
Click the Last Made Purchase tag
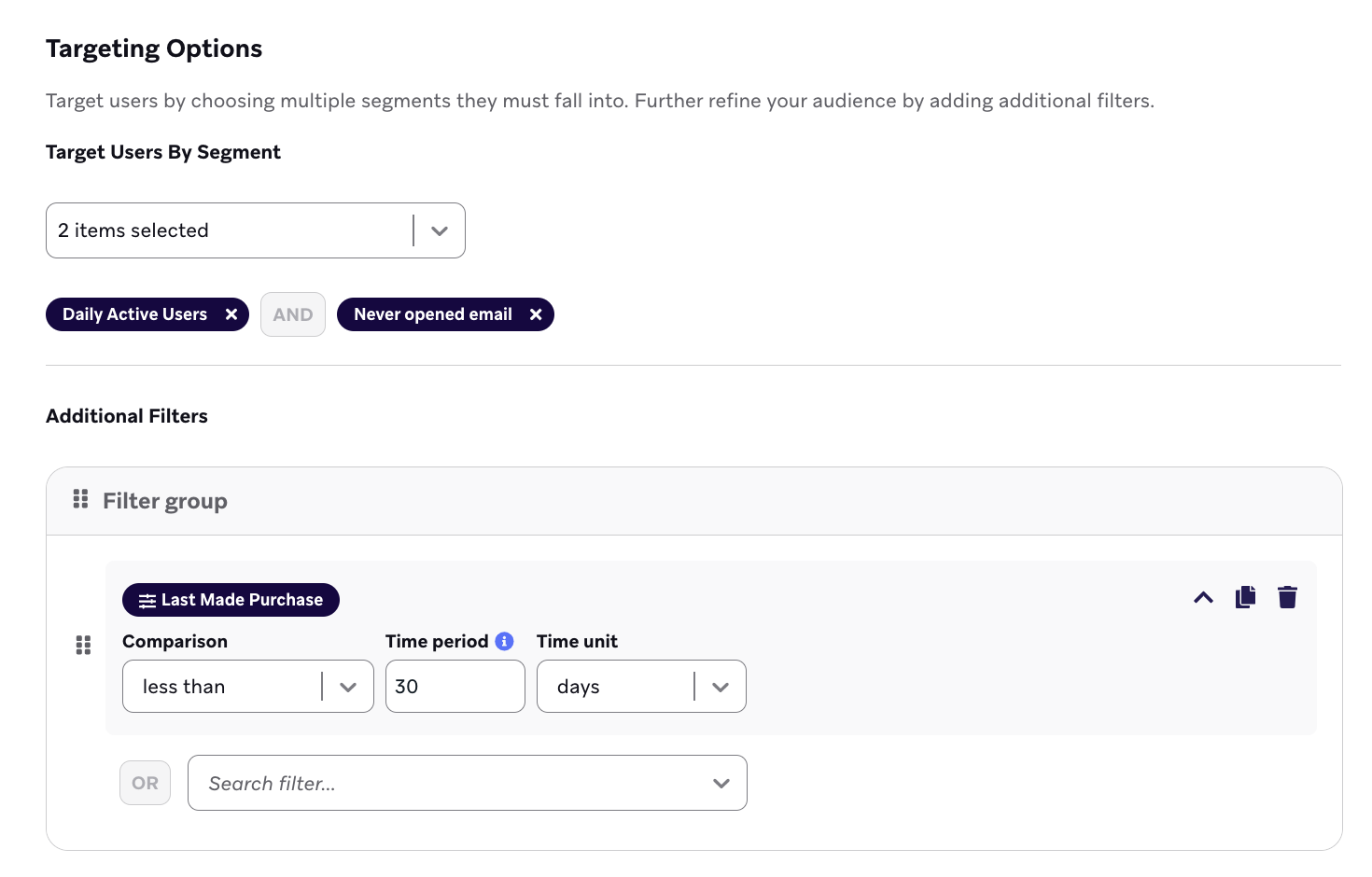click(241, 600)
